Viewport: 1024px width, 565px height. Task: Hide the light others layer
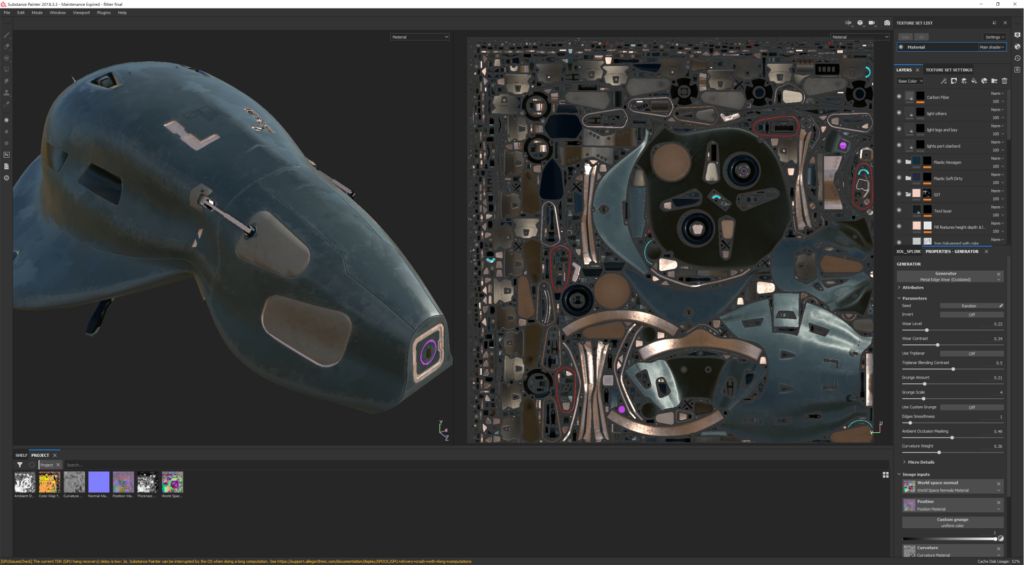click(899, 113)
